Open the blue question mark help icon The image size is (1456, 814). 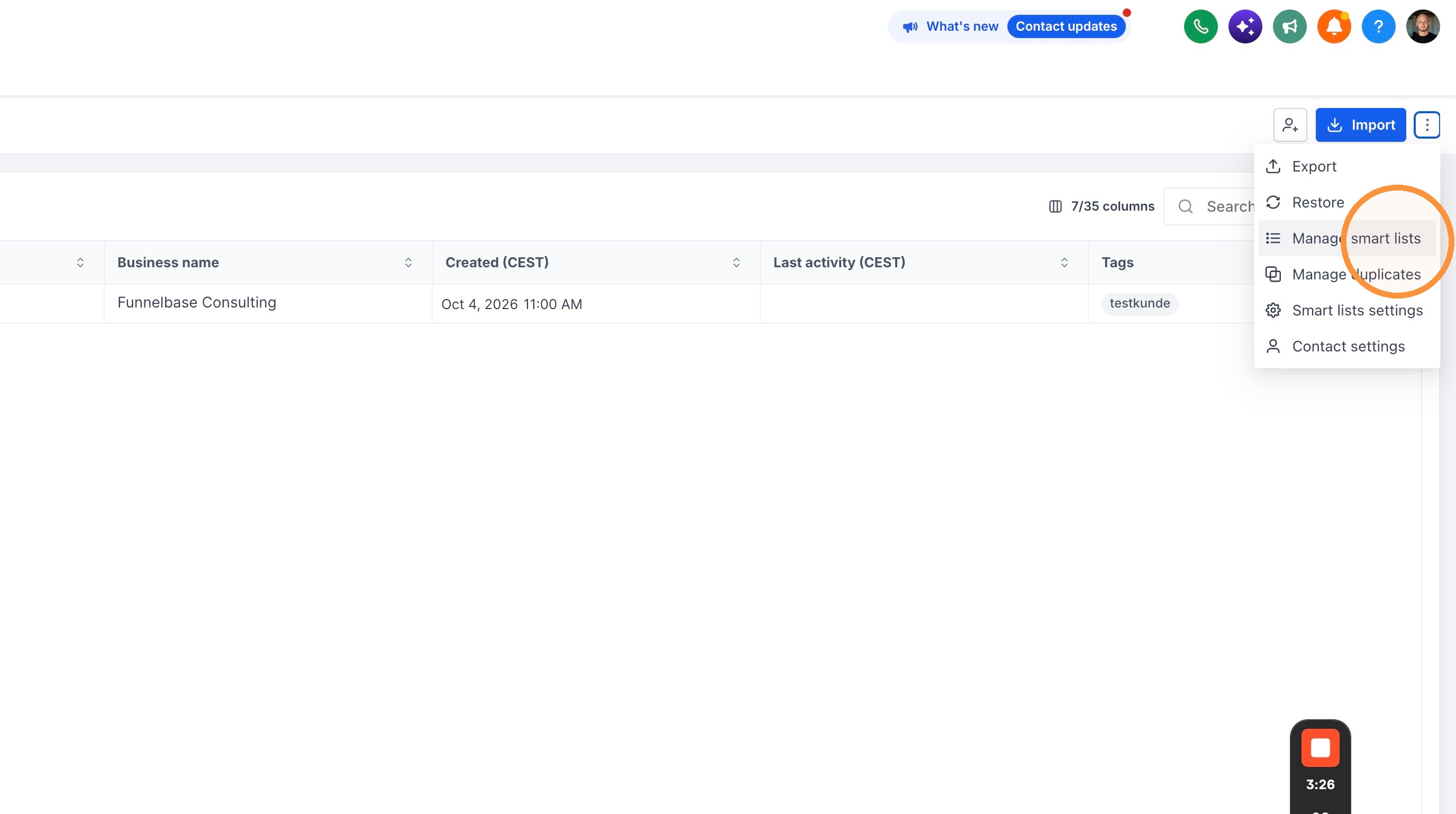tap(1379, 26)
